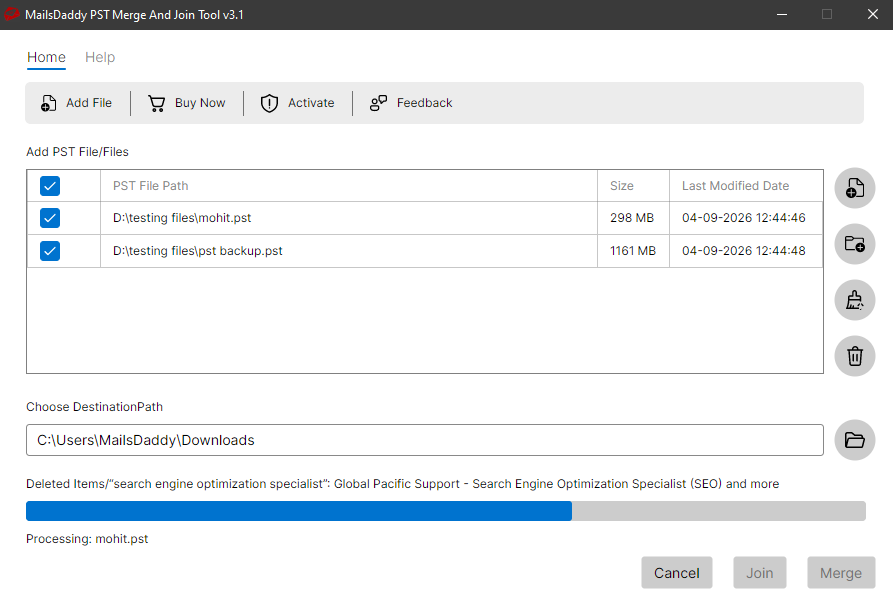
Task: Select the D:\testing files\pst backup.pst path cell
Action: pyautogui.click(x=349, y=251)
